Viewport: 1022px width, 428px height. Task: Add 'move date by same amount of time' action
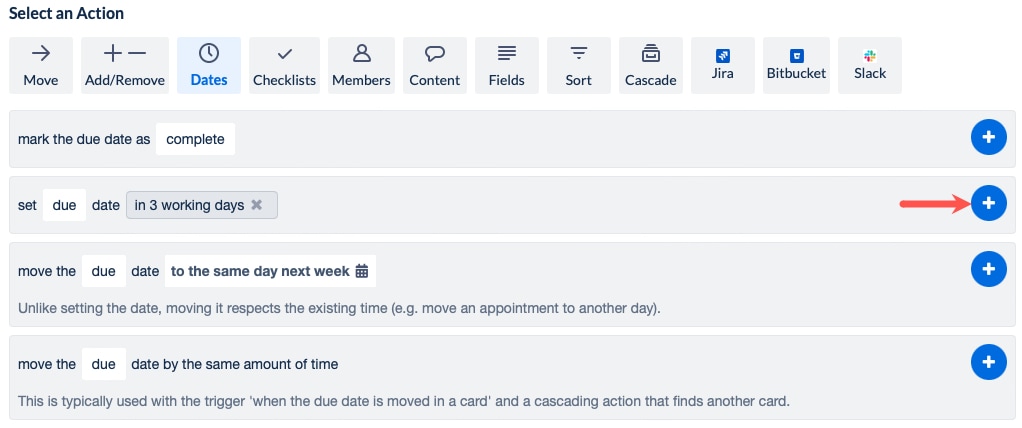pos(988,361)
